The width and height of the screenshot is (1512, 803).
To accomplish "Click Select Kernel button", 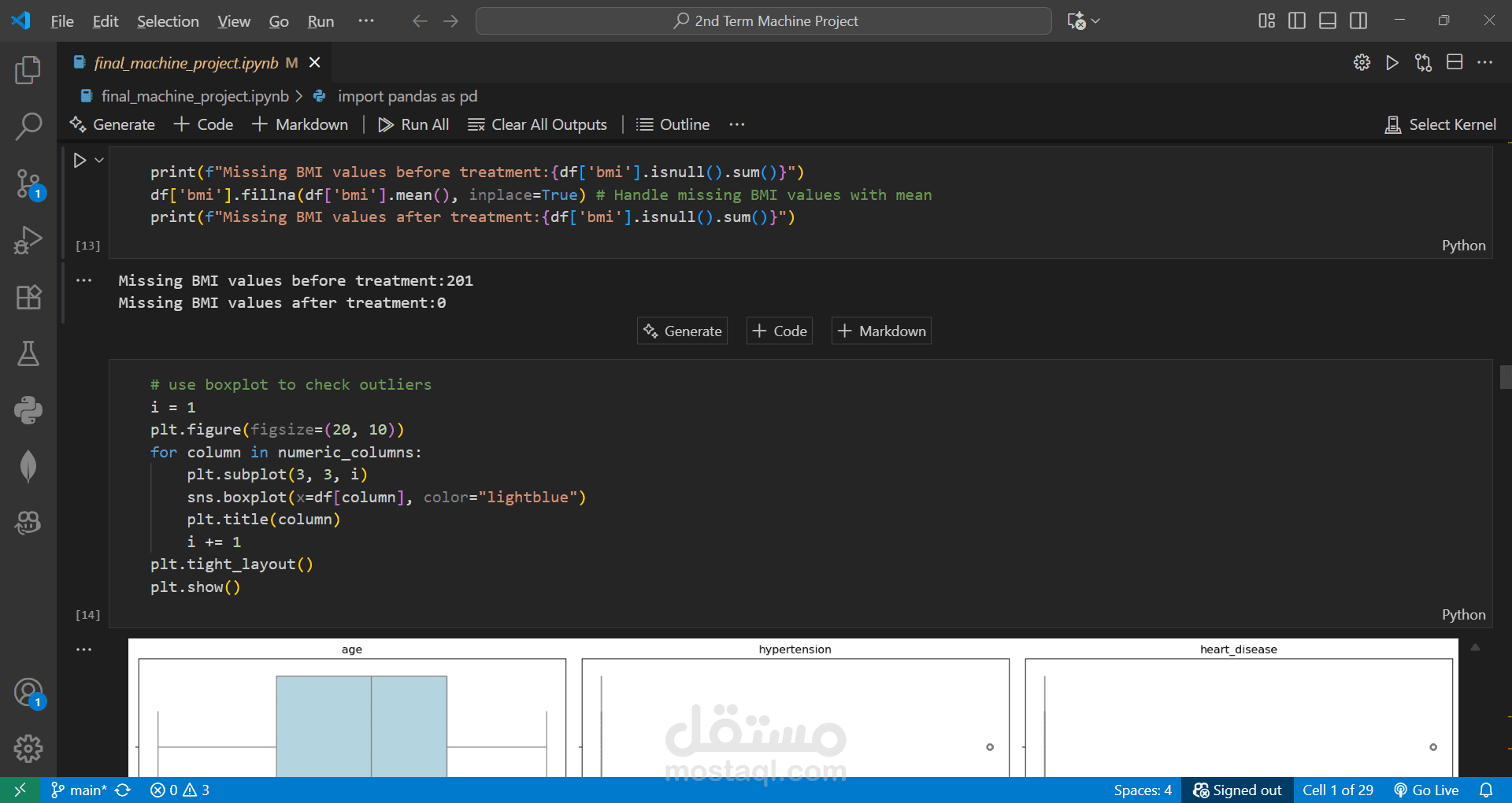I will 1440,124.
